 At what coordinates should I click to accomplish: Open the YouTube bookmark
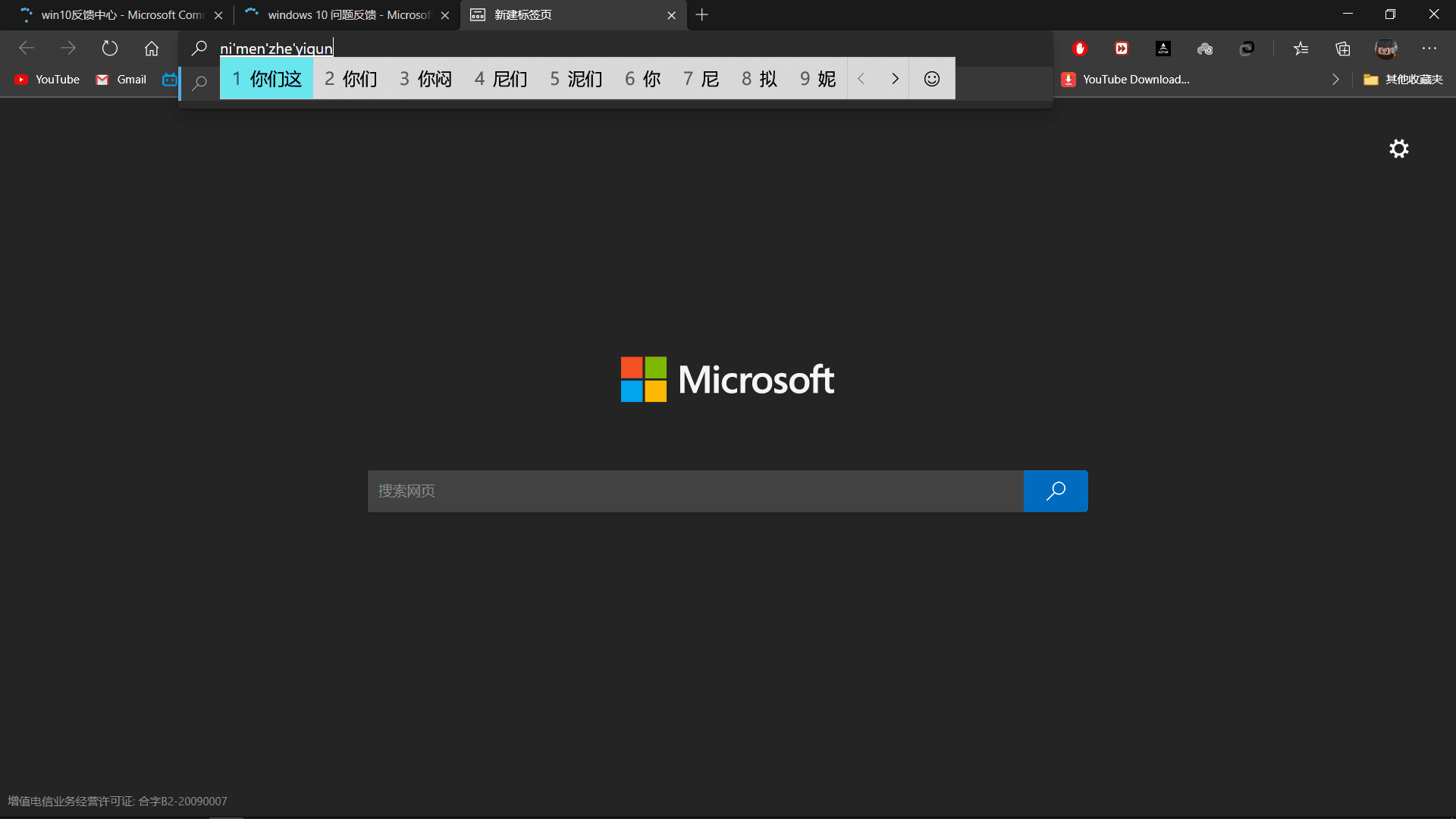(47, 80)
